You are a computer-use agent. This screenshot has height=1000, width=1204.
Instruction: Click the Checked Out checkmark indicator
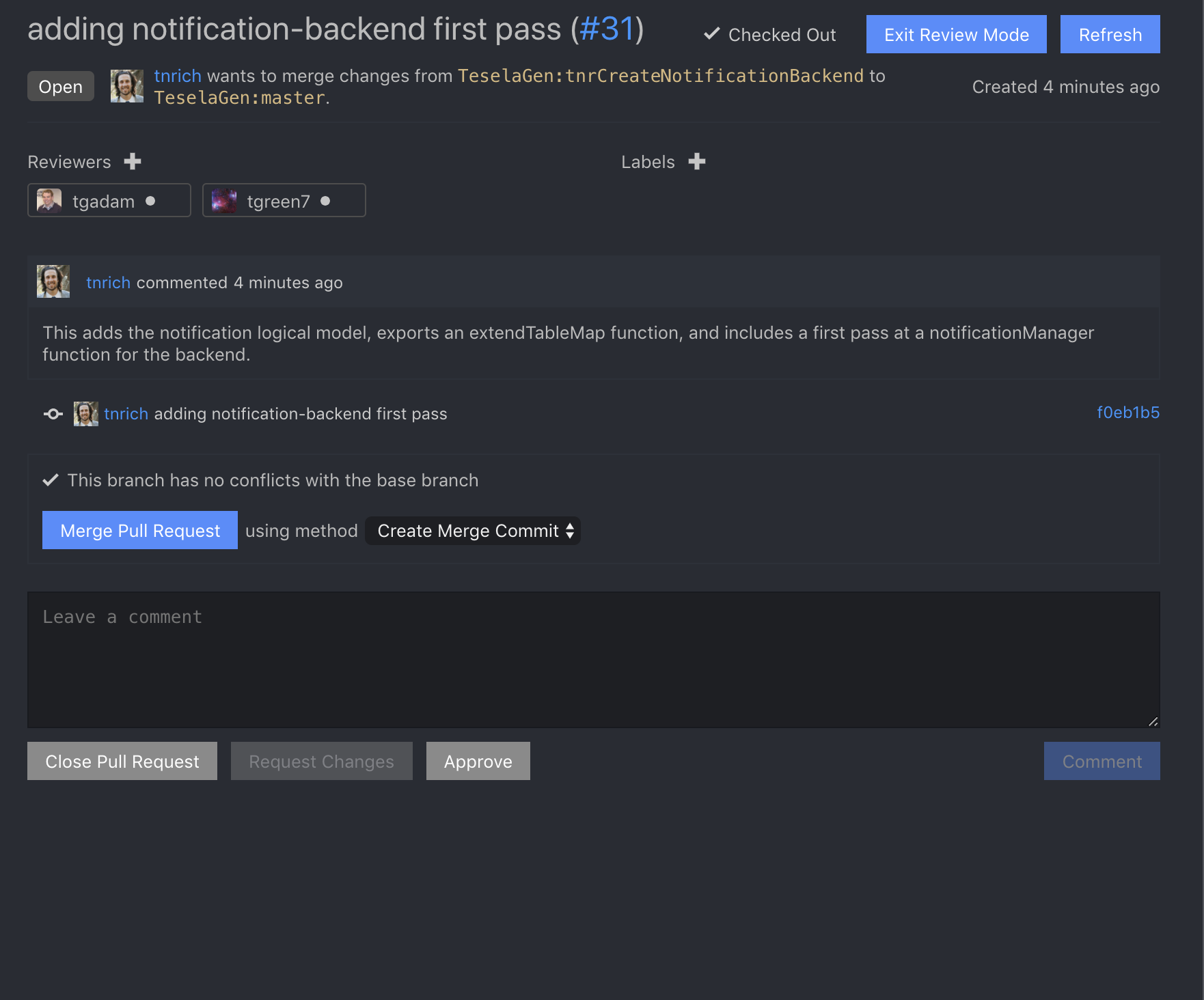pyautogui.click(x=713, y=33)
